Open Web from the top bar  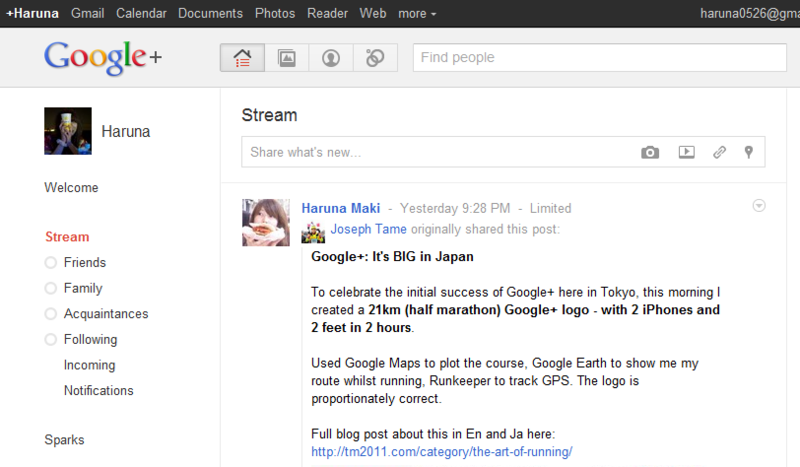373,13
